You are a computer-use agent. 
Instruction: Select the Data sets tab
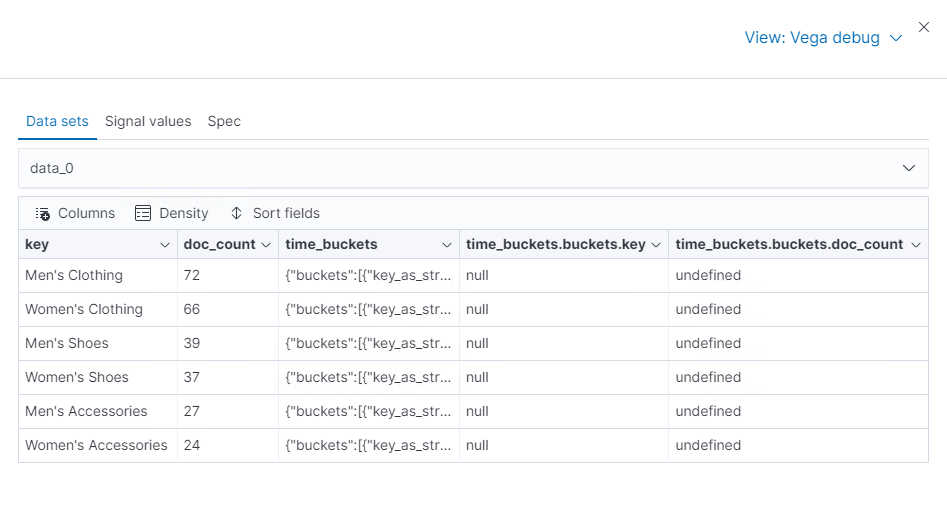(x=57, y=121)
